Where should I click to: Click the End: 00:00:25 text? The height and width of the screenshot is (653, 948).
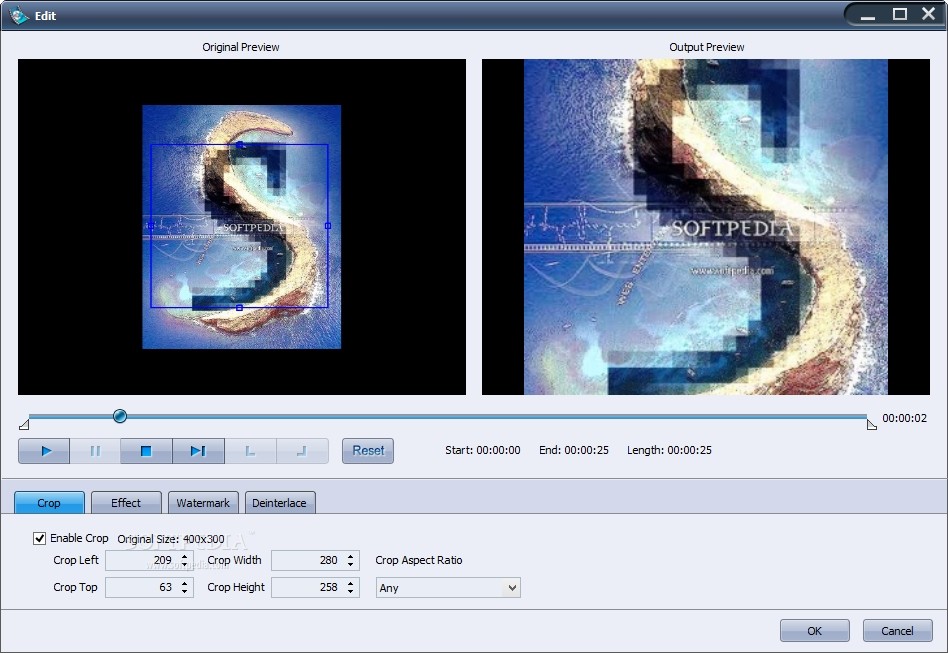[x=574, y=450]
